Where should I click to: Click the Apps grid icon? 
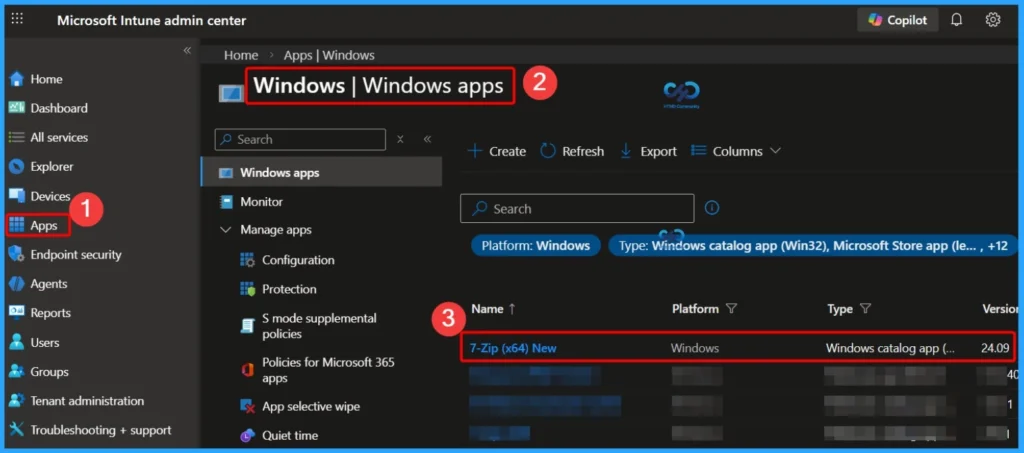coord(17,226)
